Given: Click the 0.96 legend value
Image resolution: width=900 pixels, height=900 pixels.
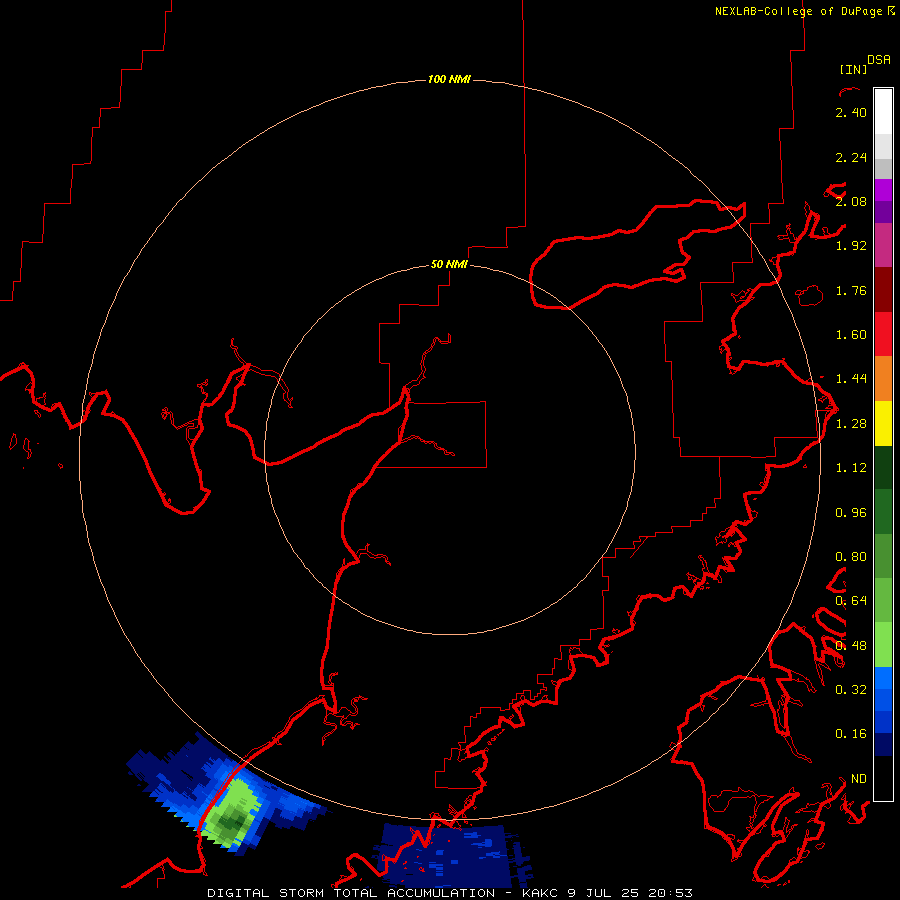Looking at the screenshot, I should point(851,513).
